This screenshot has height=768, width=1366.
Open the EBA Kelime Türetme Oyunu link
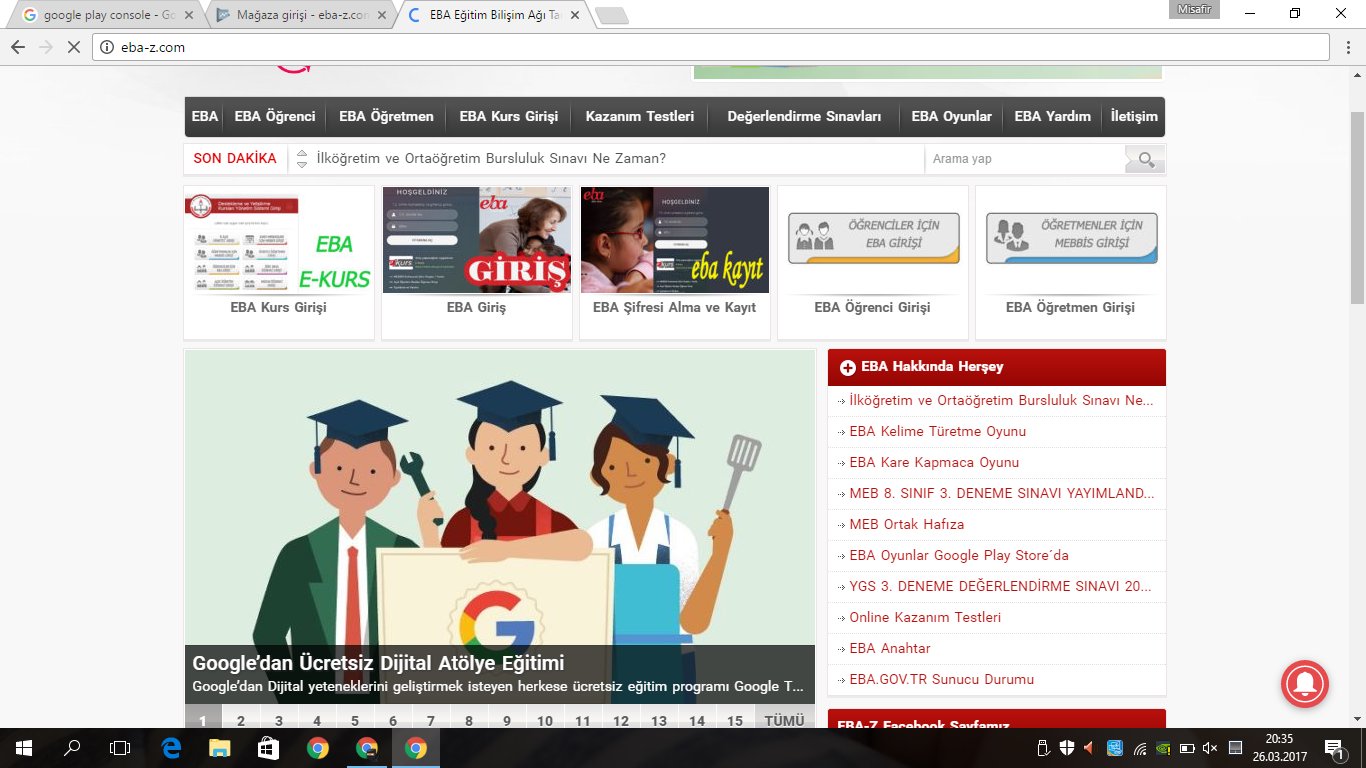pos(938,432)
